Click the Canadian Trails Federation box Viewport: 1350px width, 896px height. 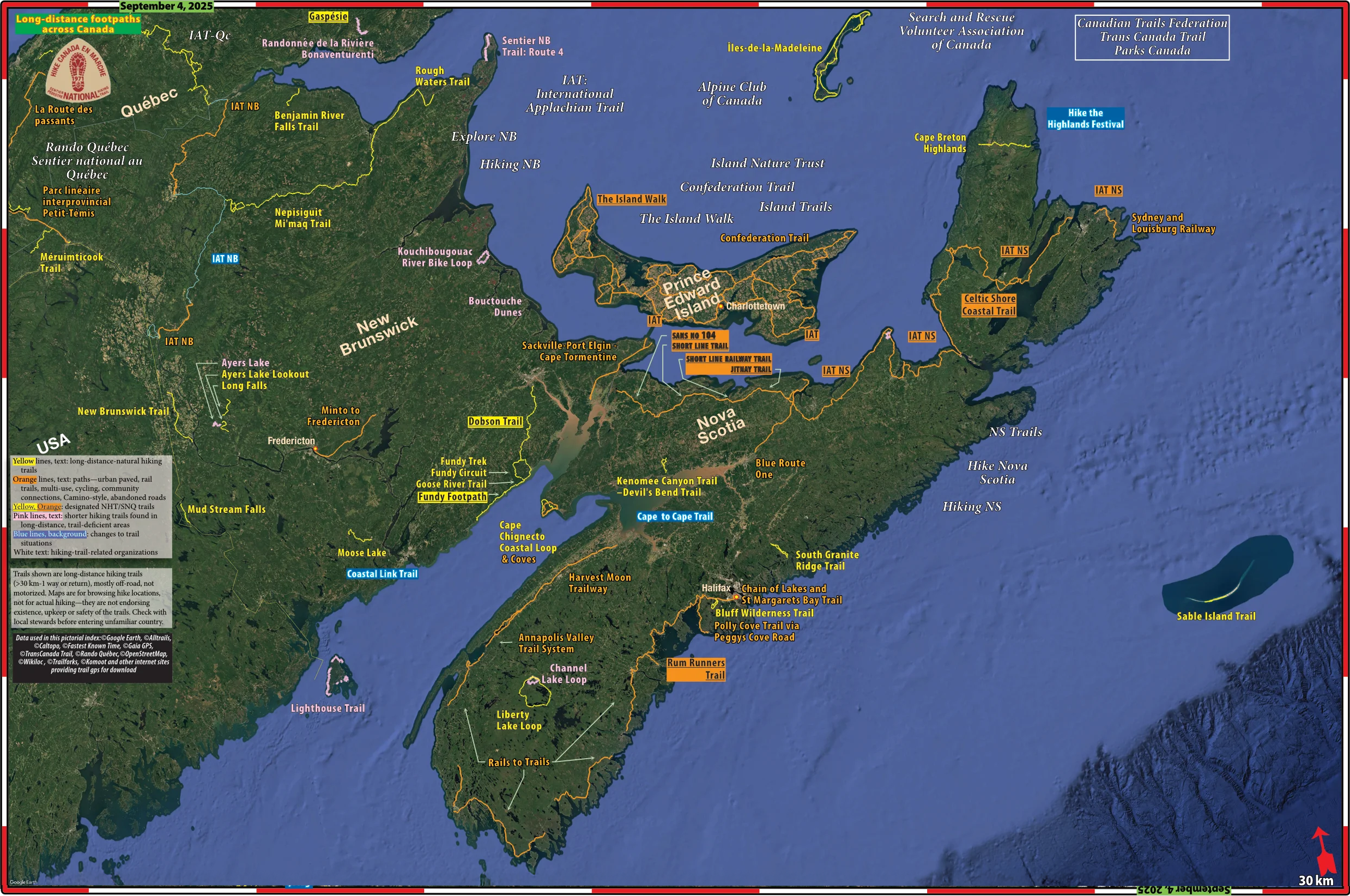(1152, 37)
